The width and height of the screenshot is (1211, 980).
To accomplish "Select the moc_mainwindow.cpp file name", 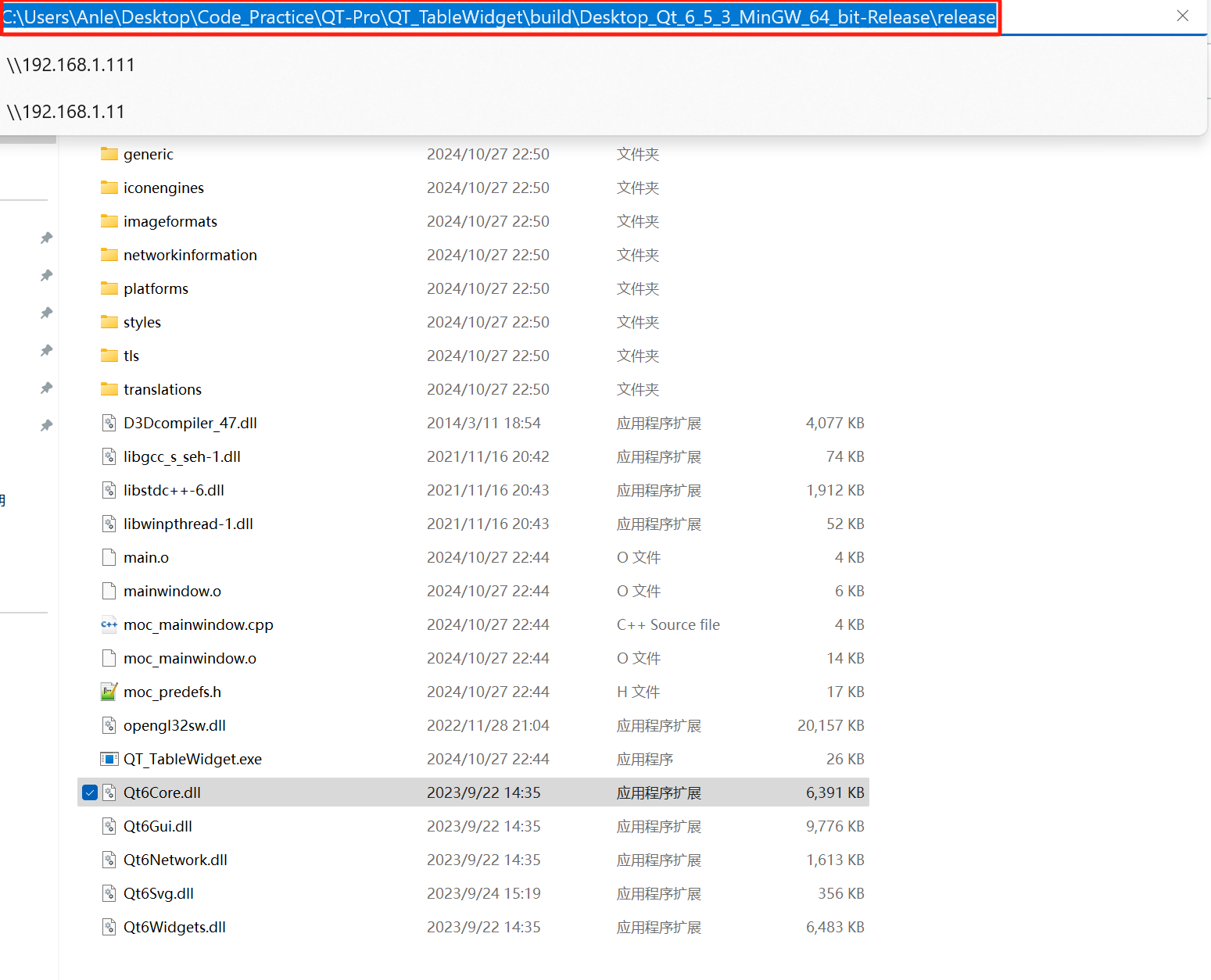I will coord(199,624).
